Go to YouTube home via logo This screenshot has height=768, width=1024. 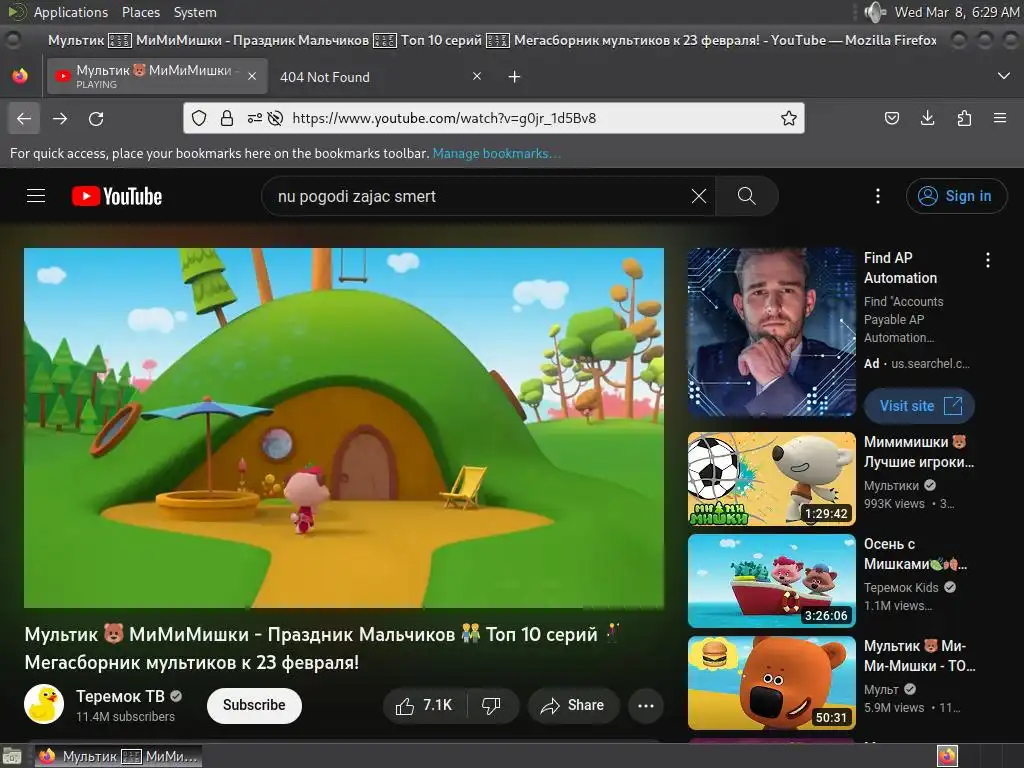click(117, 196)
